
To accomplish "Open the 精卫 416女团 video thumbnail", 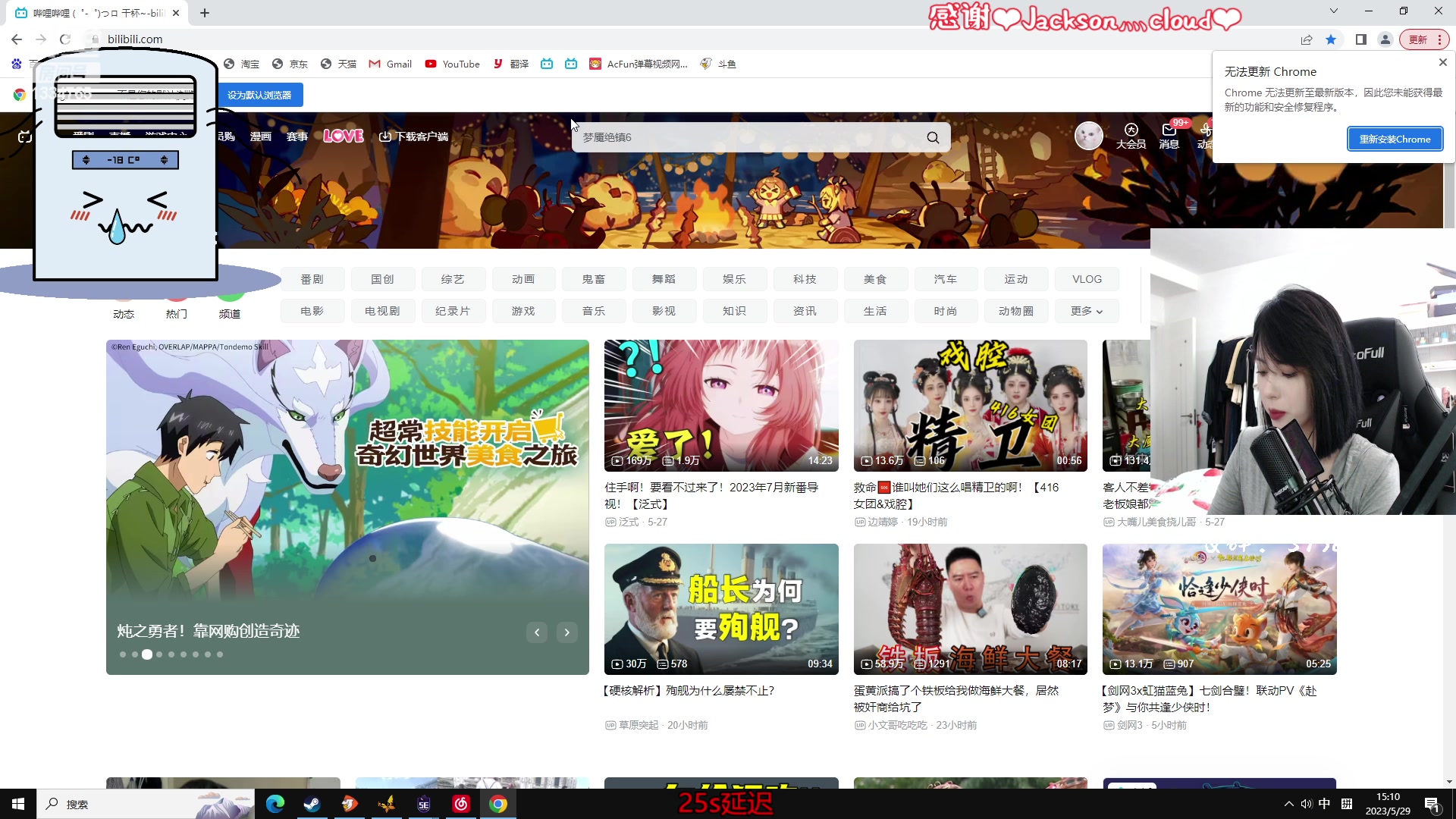I will [x=971, y=406].
